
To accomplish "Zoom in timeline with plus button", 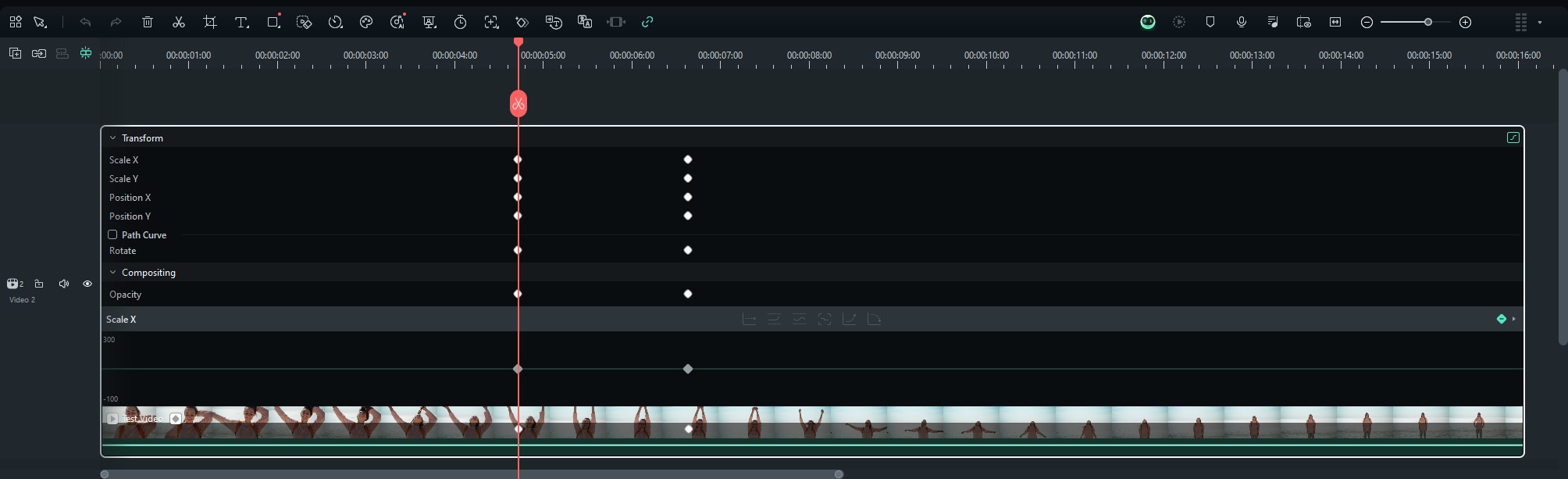I will click(x=1466, y=22).
